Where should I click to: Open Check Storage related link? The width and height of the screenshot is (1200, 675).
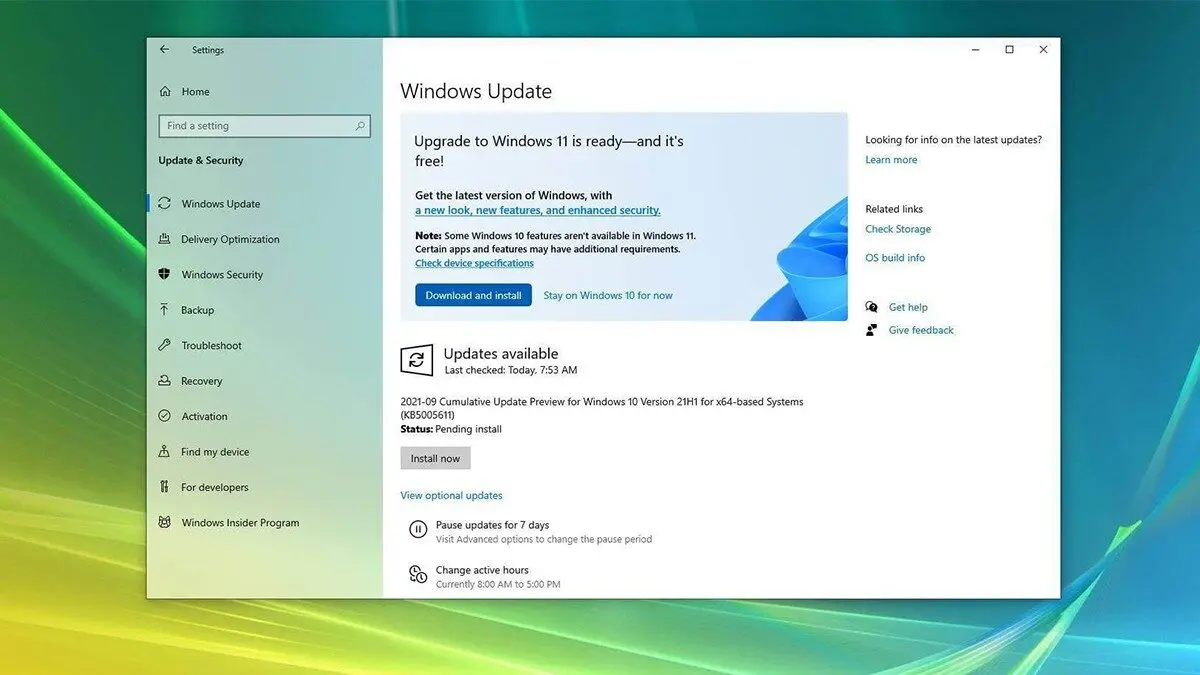click(x=898, y=229)
